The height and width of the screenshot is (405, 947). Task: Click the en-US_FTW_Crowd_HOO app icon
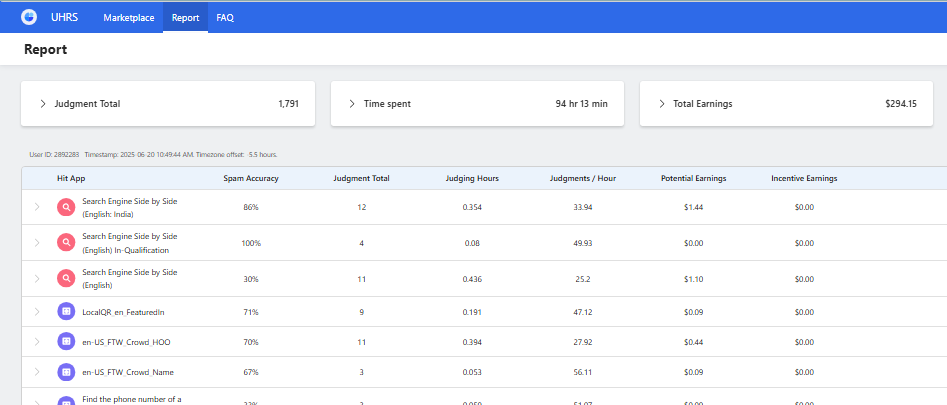coord(66,342)
